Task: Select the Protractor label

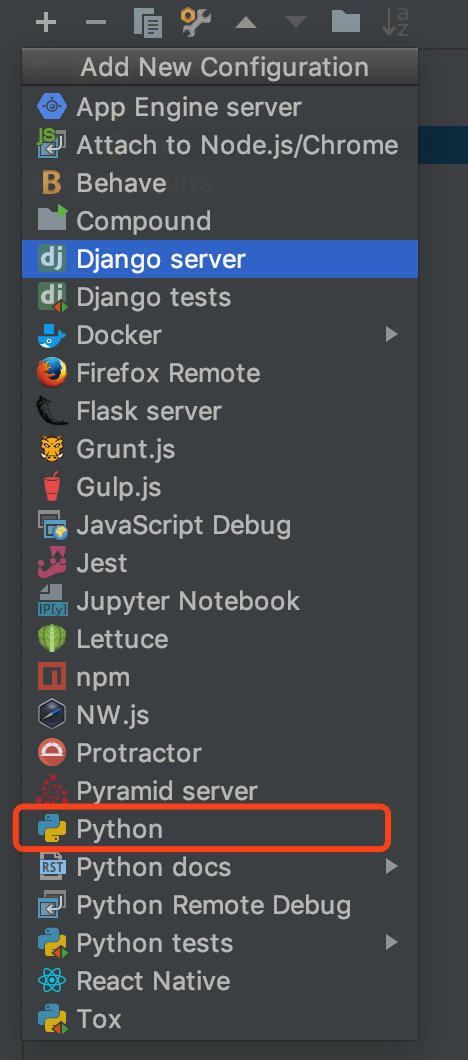Action: pos(139,753)
